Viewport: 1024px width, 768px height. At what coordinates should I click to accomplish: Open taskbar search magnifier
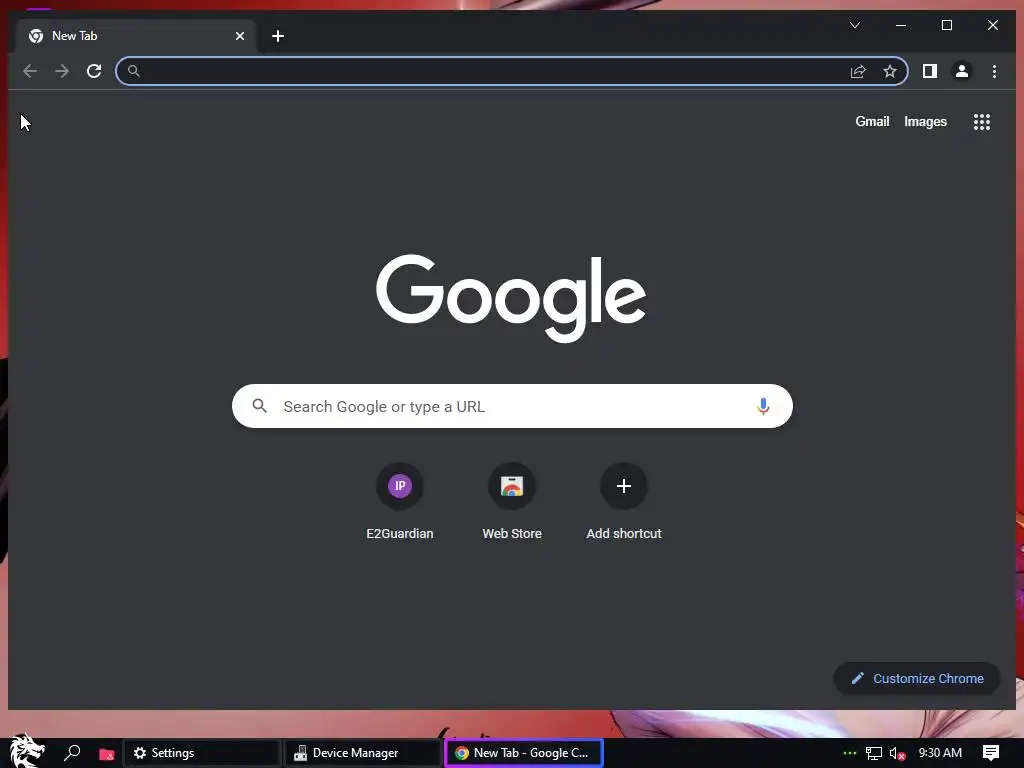[x=72, y=753]
